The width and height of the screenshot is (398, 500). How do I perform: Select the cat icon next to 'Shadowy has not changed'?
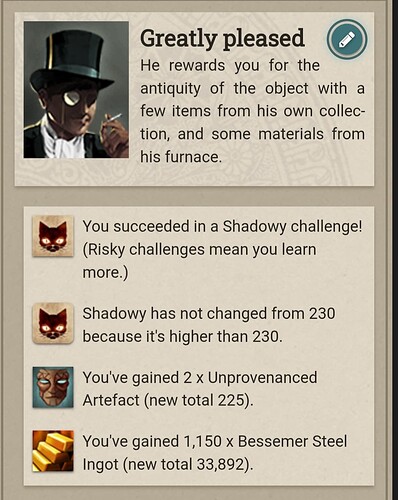(53, 323)
